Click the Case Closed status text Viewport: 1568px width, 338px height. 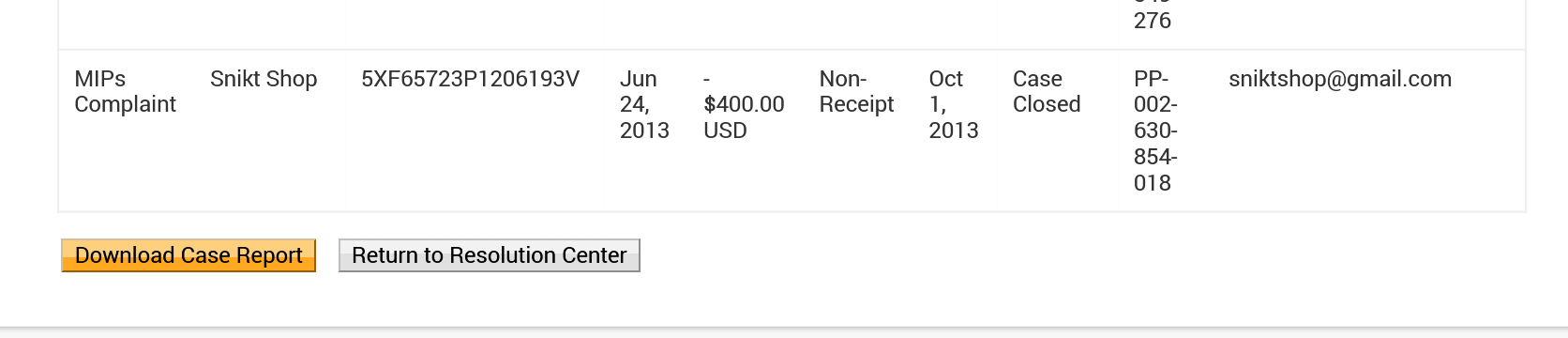1047,92
